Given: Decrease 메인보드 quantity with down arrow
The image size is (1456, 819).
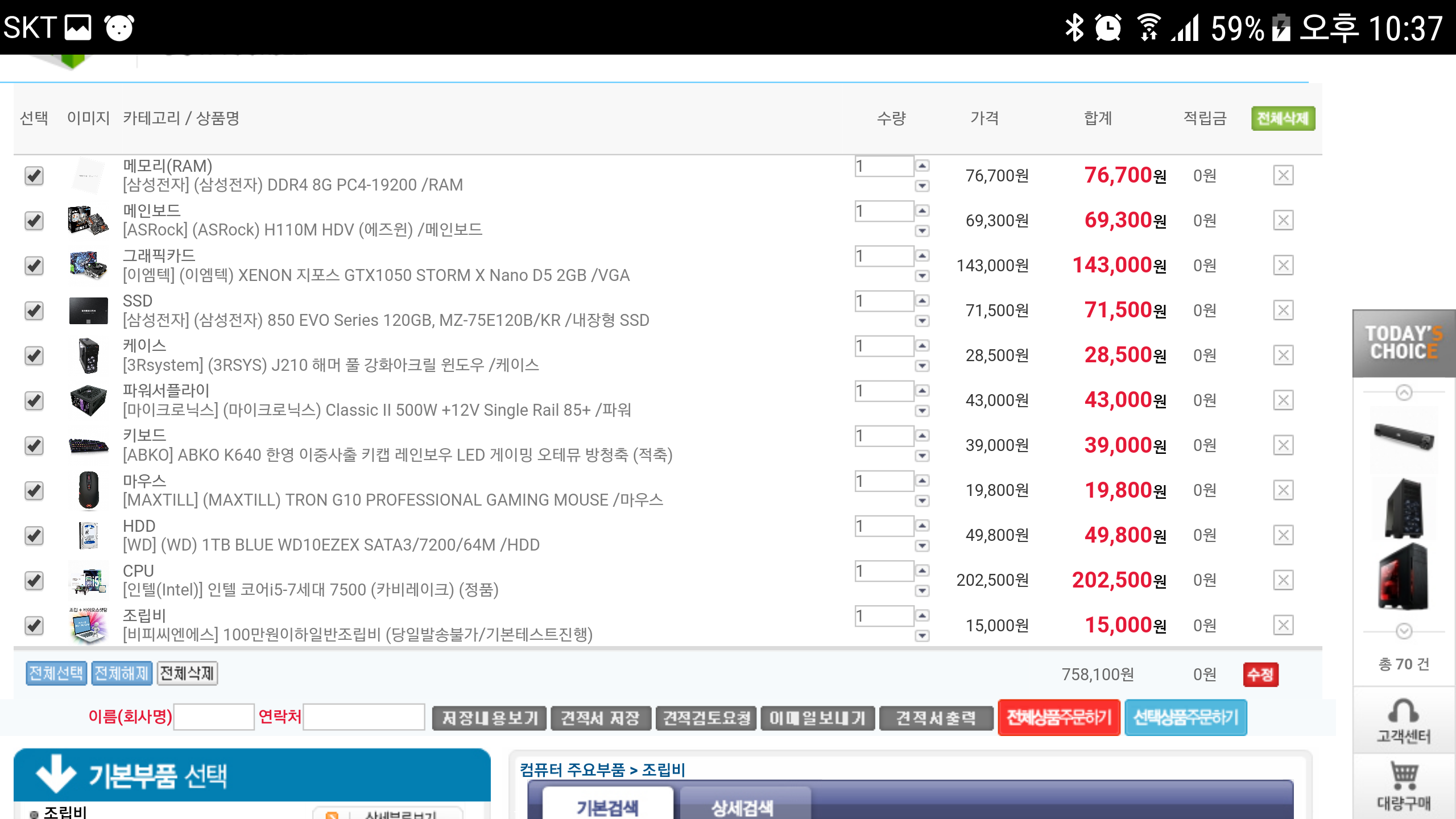Looking at the screenshot, I should tap(923, 231).
